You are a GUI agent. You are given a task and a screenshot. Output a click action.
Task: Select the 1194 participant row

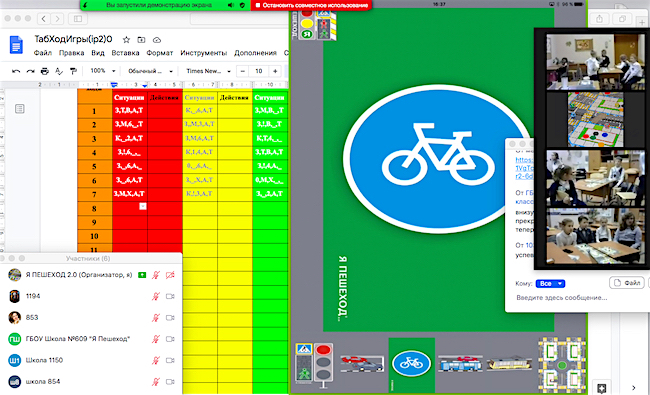tap(91, 296)
